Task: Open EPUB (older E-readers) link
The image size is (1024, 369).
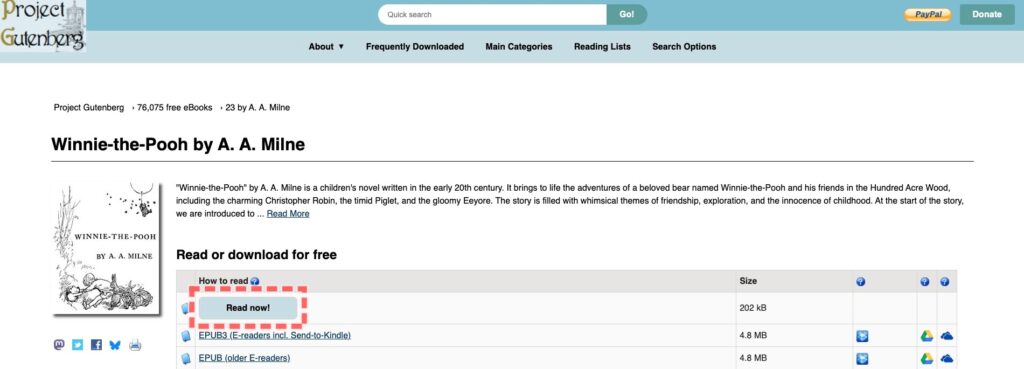Action: (x=244, y=358)
